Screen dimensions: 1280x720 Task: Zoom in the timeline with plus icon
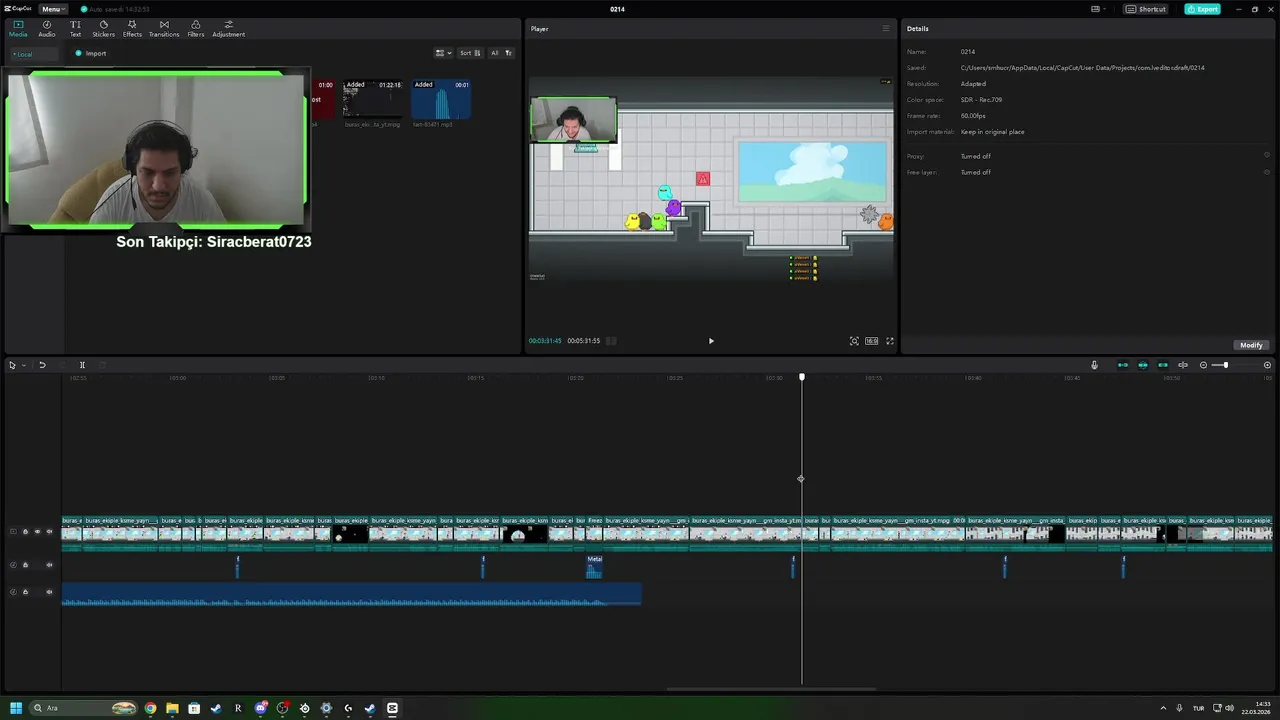[1267, 365]
